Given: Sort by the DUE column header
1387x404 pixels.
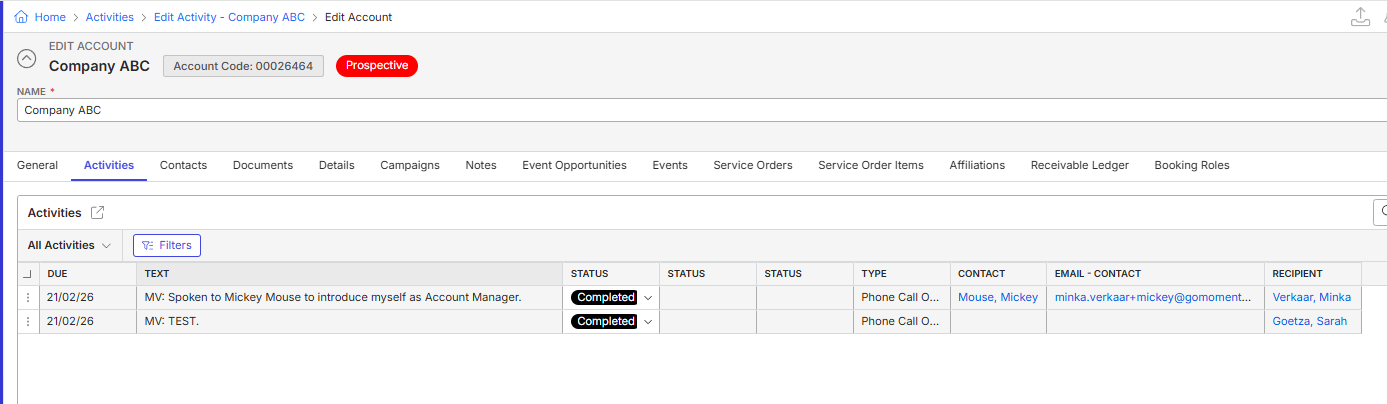Looking at the screenshot, I should coord(88,274).
